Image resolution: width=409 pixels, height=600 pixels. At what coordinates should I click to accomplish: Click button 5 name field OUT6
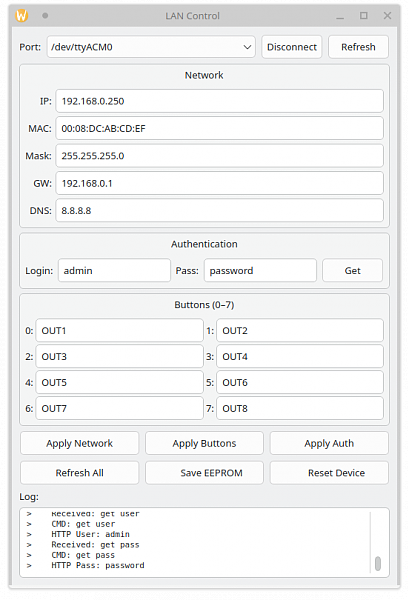point(300,383)
